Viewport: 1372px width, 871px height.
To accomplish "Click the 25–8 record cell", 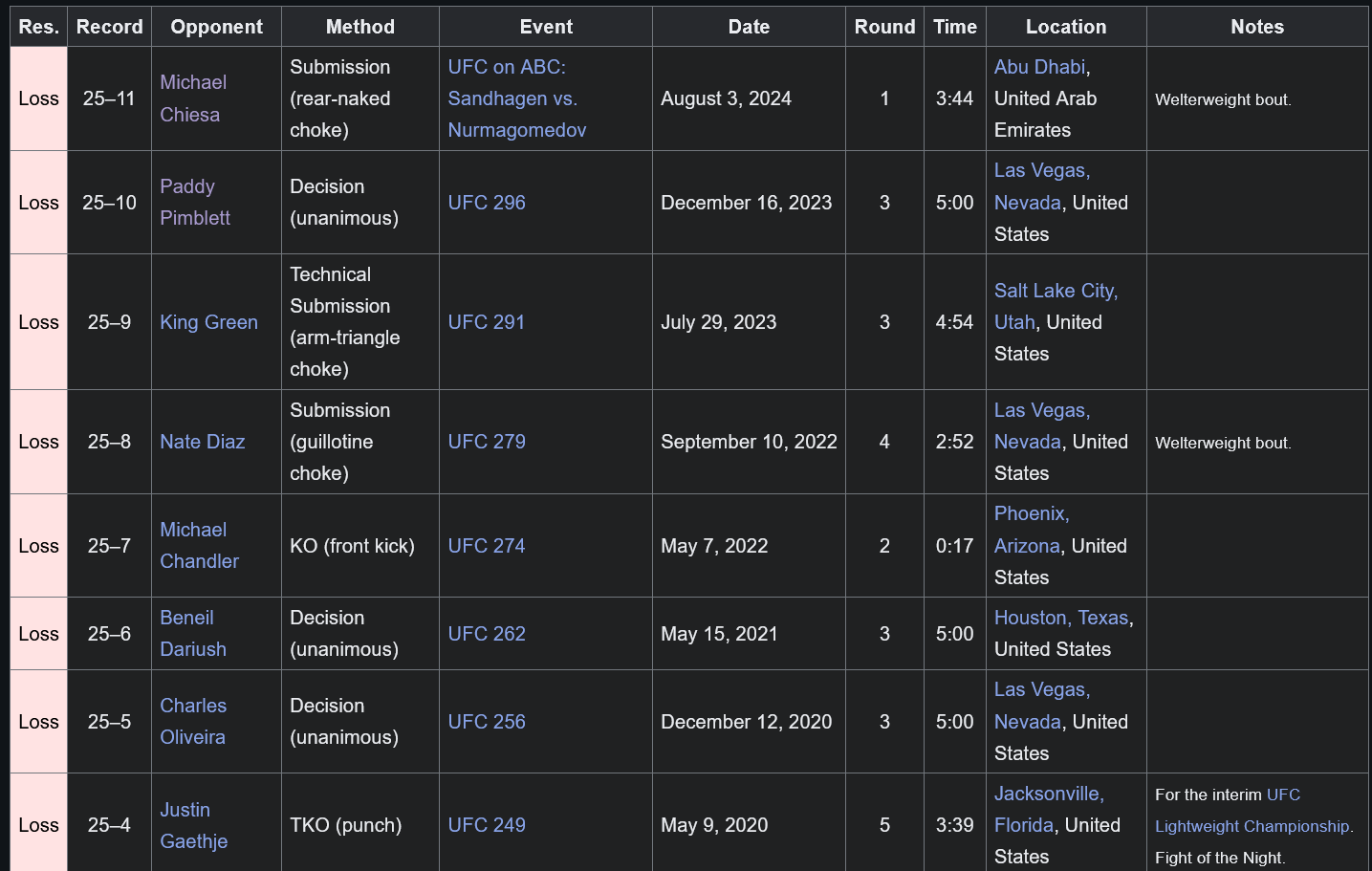I will [109, 442].
